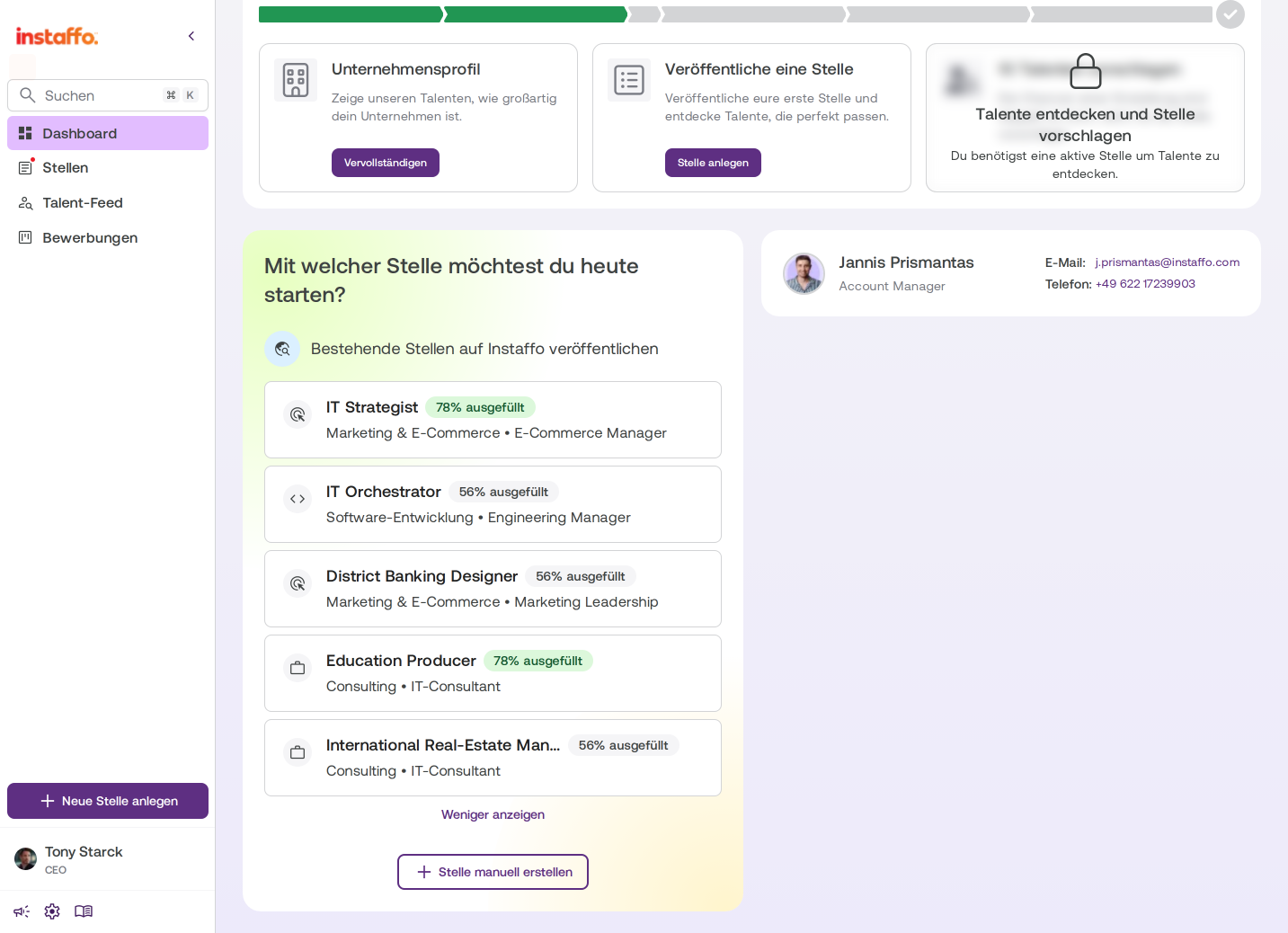Image resolution: width=1288 pixels, height=933 pixels.
Task: Open Talent-Feed in the sidebar
Action: tap(108, 203)
